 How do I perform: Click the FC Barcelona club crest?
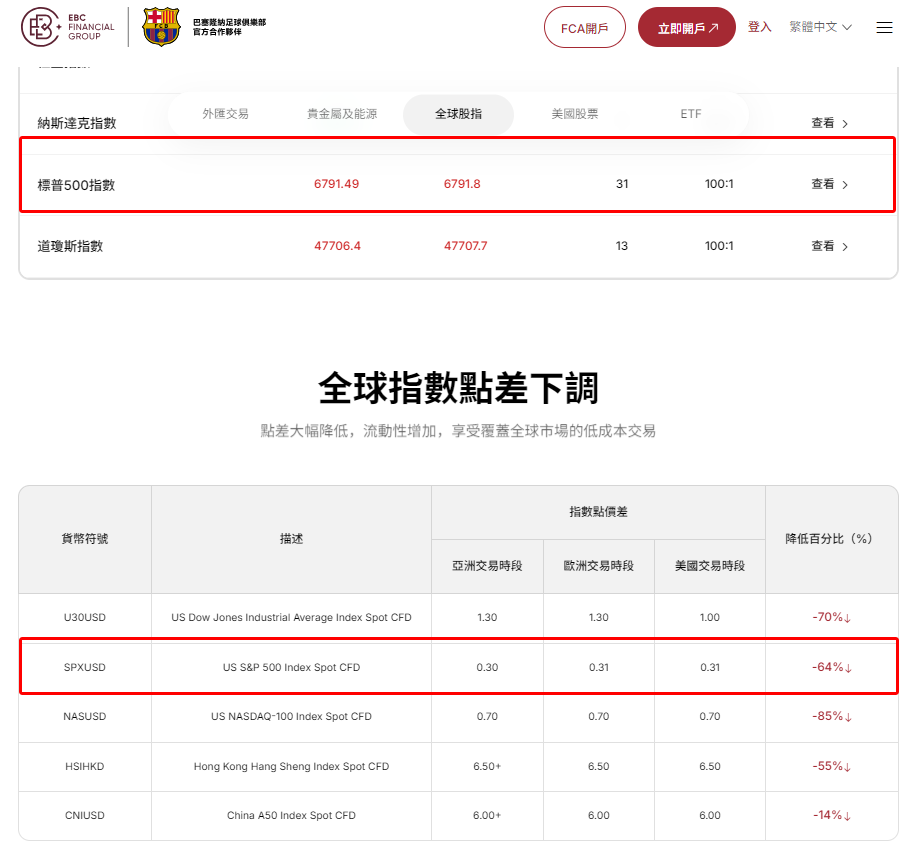pyautogui.click(x=160, y=26)
